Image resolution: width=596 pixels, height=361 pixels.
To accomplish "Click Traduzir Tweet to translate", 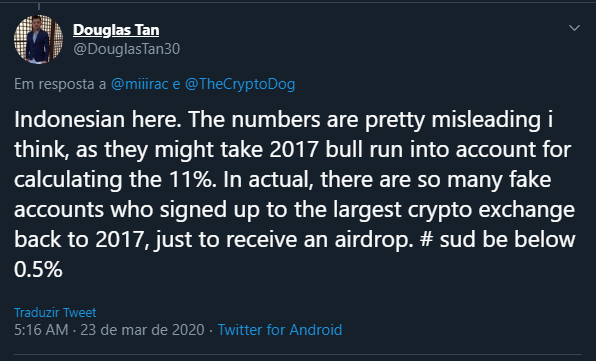I will pos(55,312).
